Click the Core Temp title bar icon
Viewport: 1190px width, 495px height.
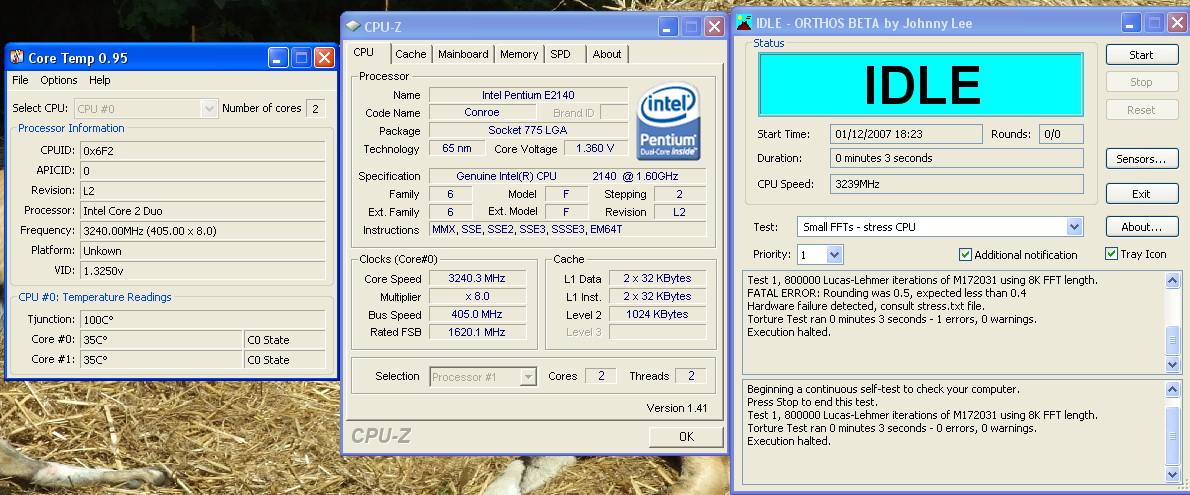pos(17,58)
